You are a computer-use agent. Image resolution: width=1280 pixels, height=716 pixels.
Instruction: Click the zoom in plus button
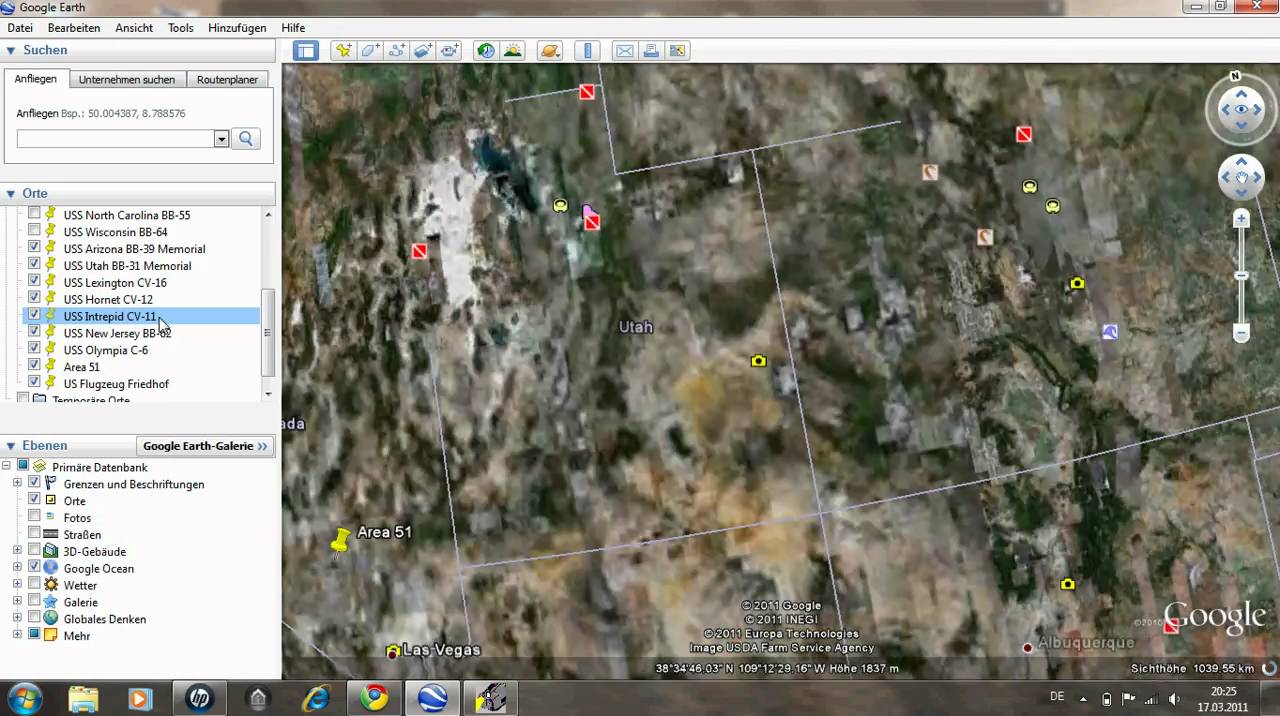(x=1242, y=218)
